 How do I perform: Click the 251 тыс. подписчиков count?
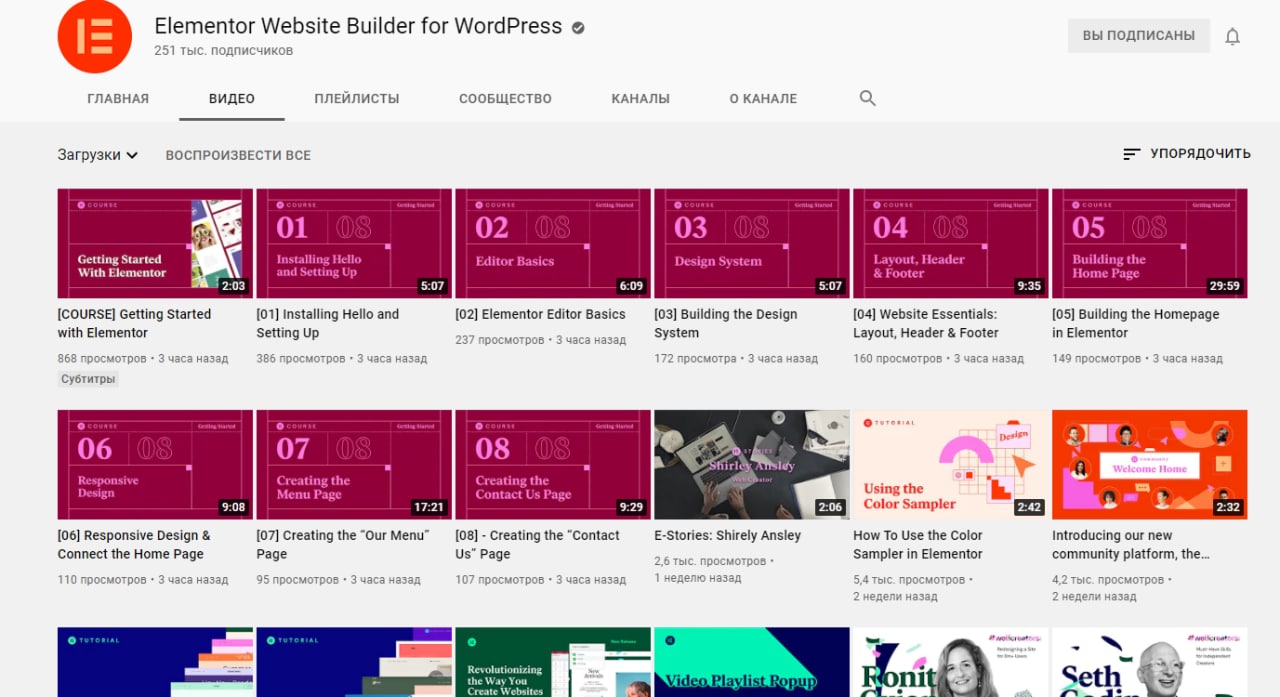pyautogui.click(x=224, y=50)
